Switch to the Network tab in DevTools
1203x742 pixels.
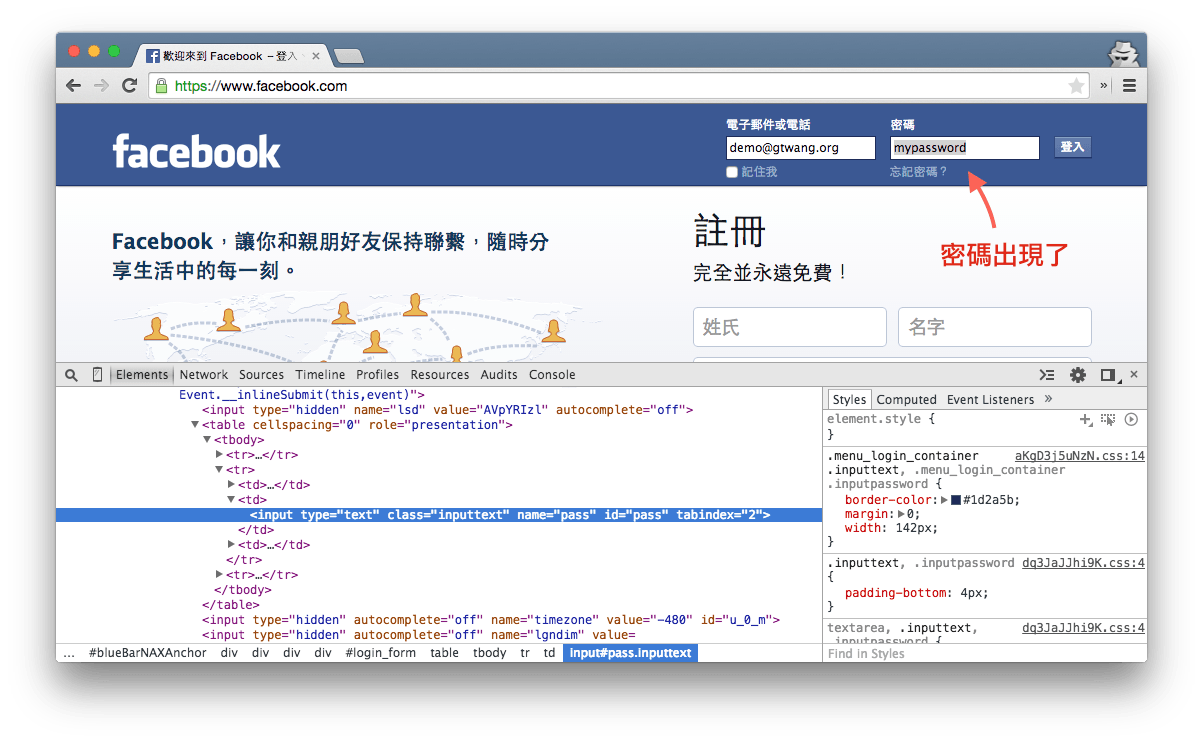point(203,374)
